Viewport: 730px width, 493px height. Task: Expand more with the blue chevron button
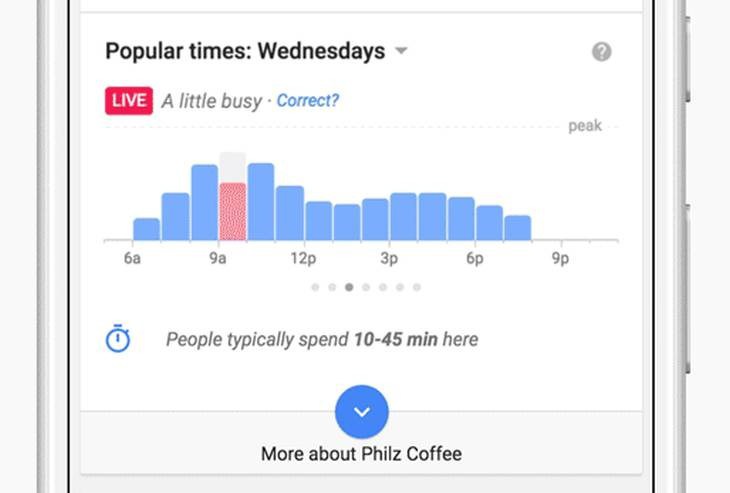point(362,411)
